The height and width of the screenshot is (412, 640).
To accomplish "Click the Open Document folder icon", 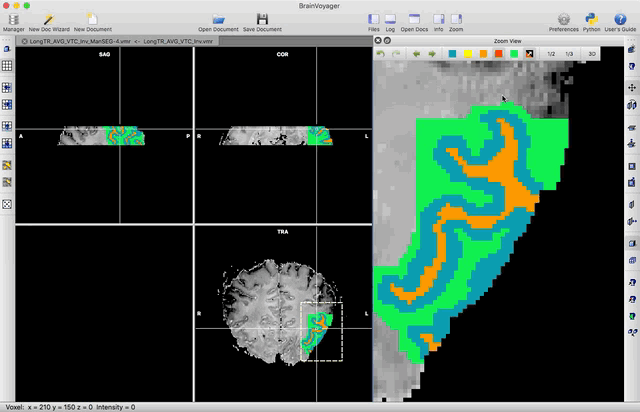I will (x=218, y=19).
